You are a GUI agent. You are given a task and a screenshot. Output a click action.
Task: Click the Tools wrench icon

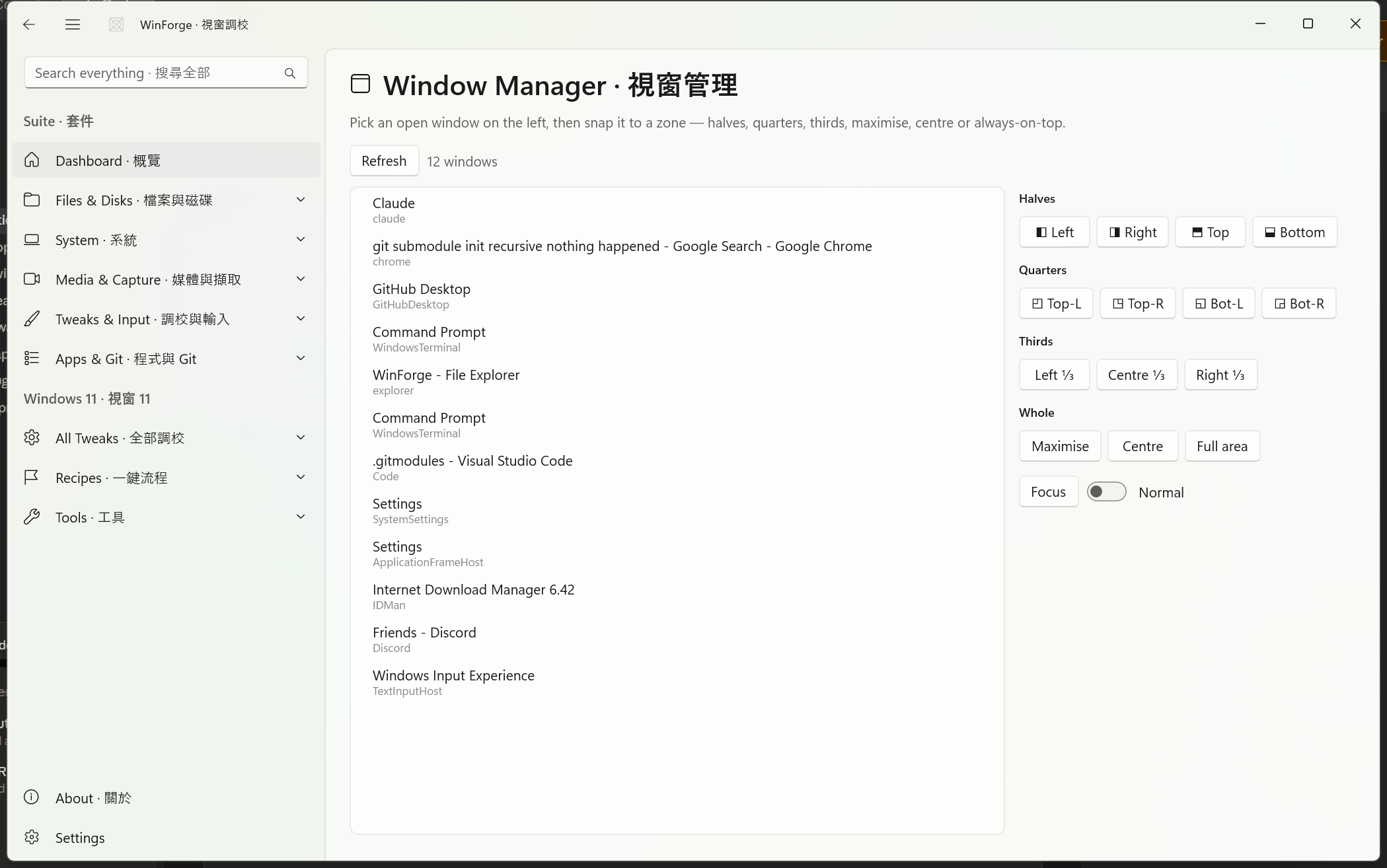[x=32, y=517]
